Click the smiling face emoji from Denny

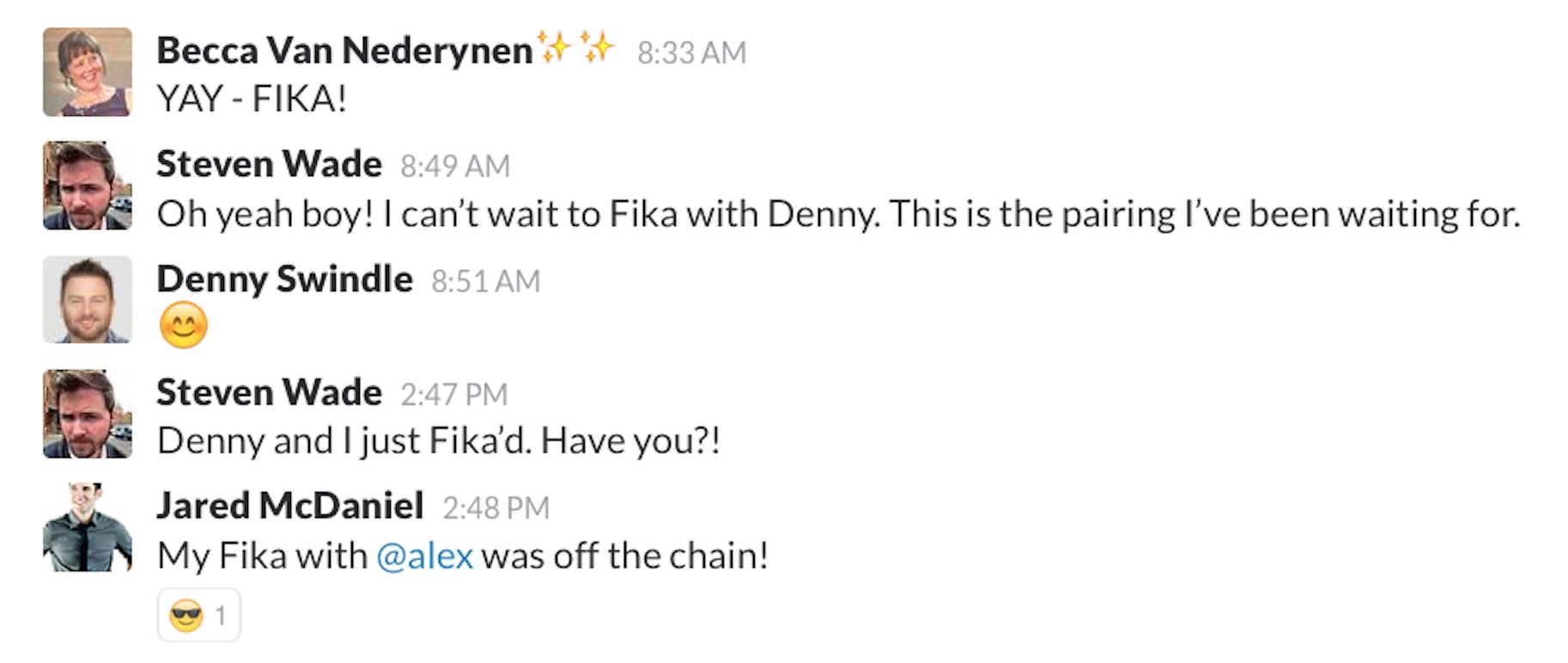[x=184, y=325]
